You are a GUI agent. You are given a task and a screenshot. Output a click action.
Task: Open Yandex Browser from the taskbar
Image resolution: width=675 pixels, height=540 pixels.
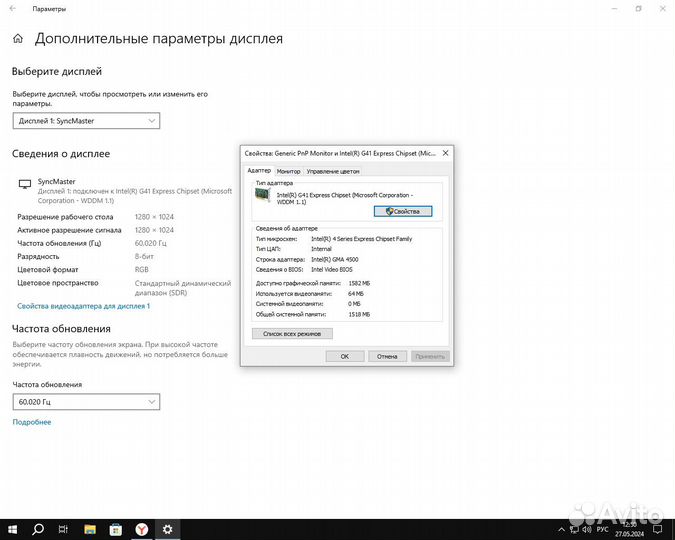point(142,529)
